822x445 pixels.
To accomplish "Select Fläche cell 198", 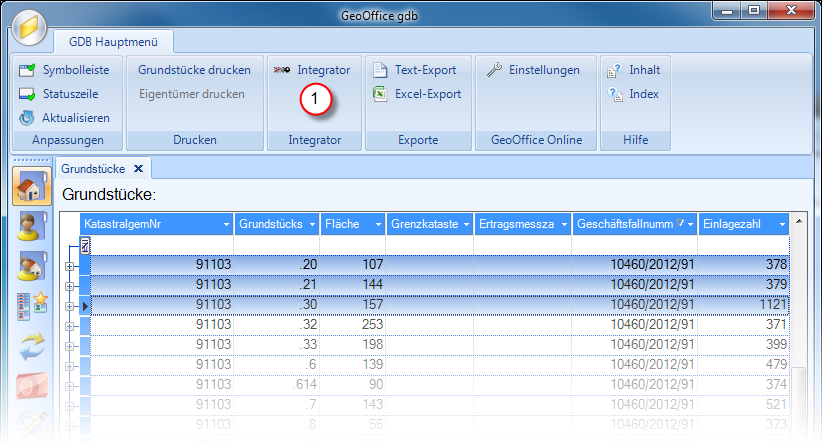I will click(352, 344).
